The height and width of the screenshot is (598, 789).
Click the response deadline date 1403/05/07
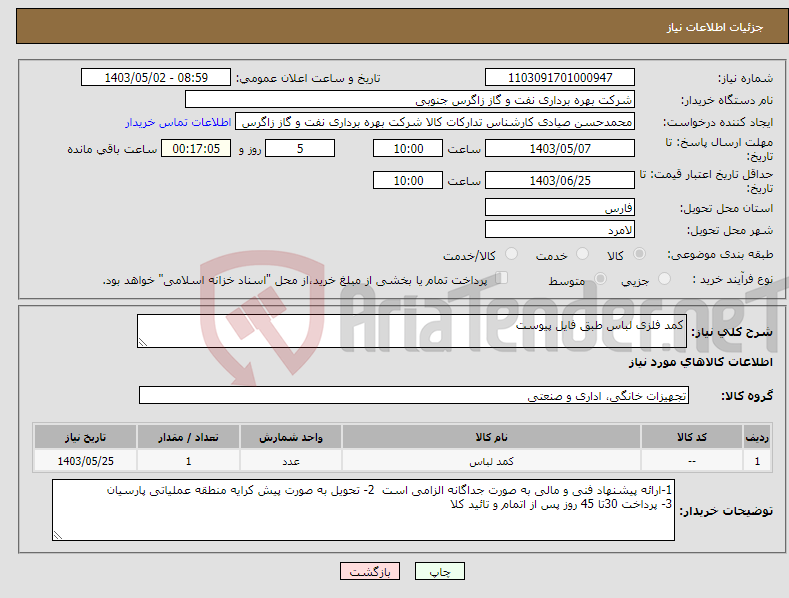point(560,148)
